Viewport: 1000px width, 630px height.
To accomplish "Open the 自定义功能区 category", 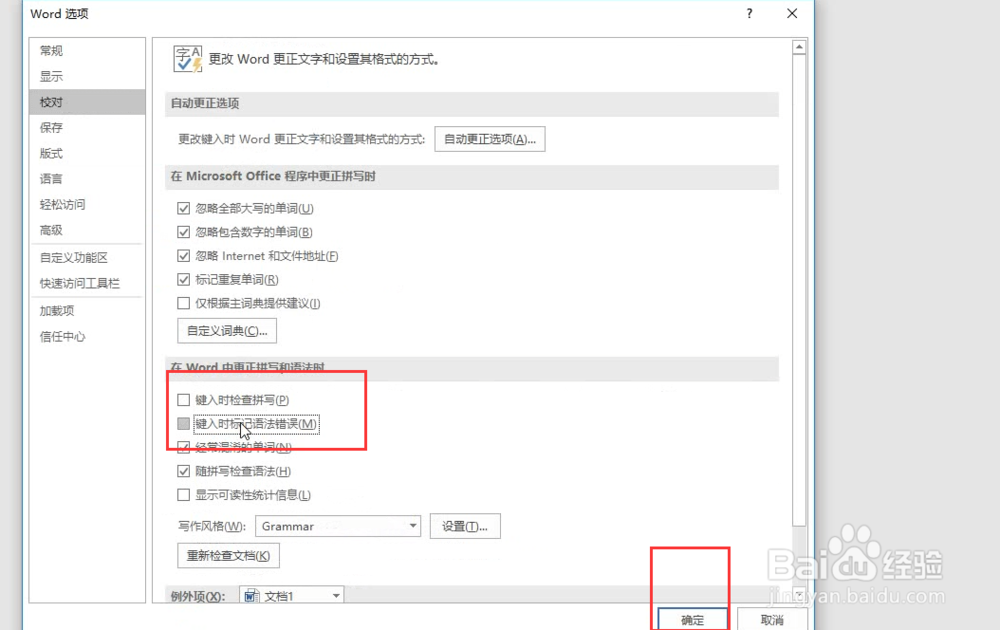I will (87, 258).
